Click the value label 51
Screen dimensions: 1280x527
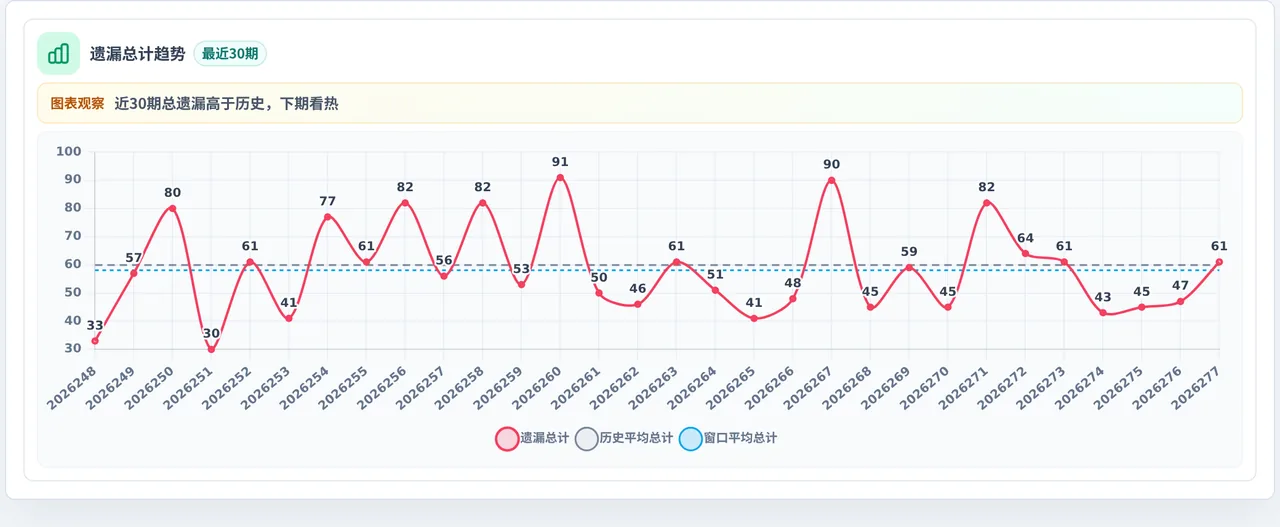click(715, 275)
